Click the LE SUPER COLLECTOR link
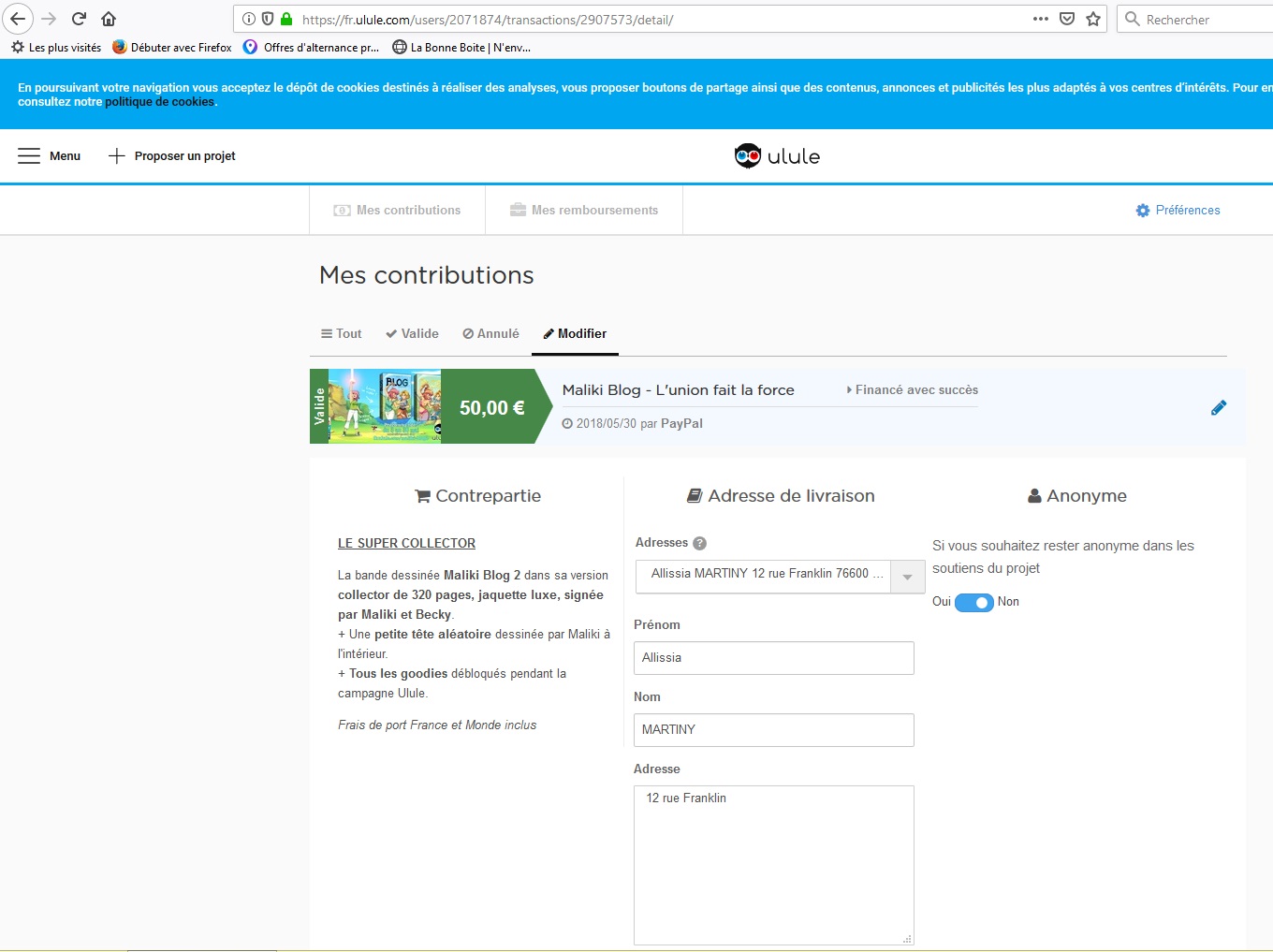This screenshot has height=952, width=1273. [x=406, y=543]
